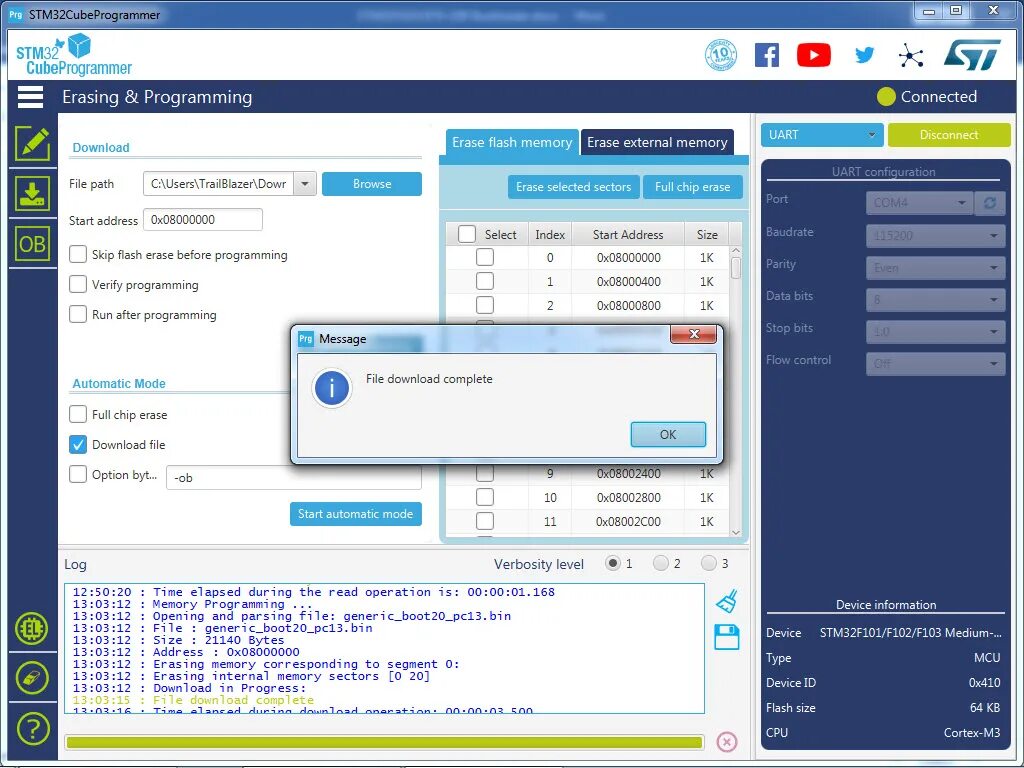This screenshot has height=768, width=1024.
Task: Open the Parity Even dropdown
Action: point(935,268)
